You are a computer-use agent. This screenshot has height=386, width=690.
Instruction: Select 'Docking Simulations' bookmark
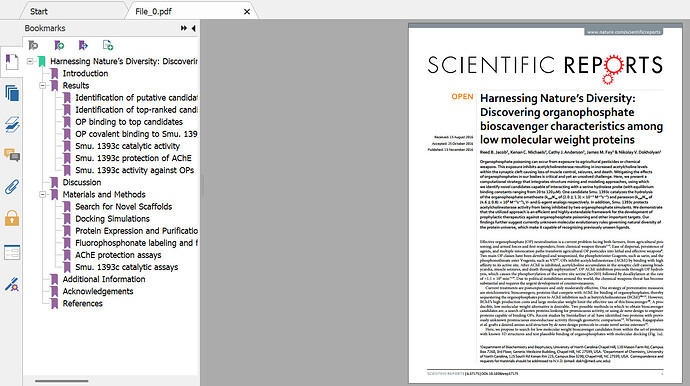click(112, 219)
